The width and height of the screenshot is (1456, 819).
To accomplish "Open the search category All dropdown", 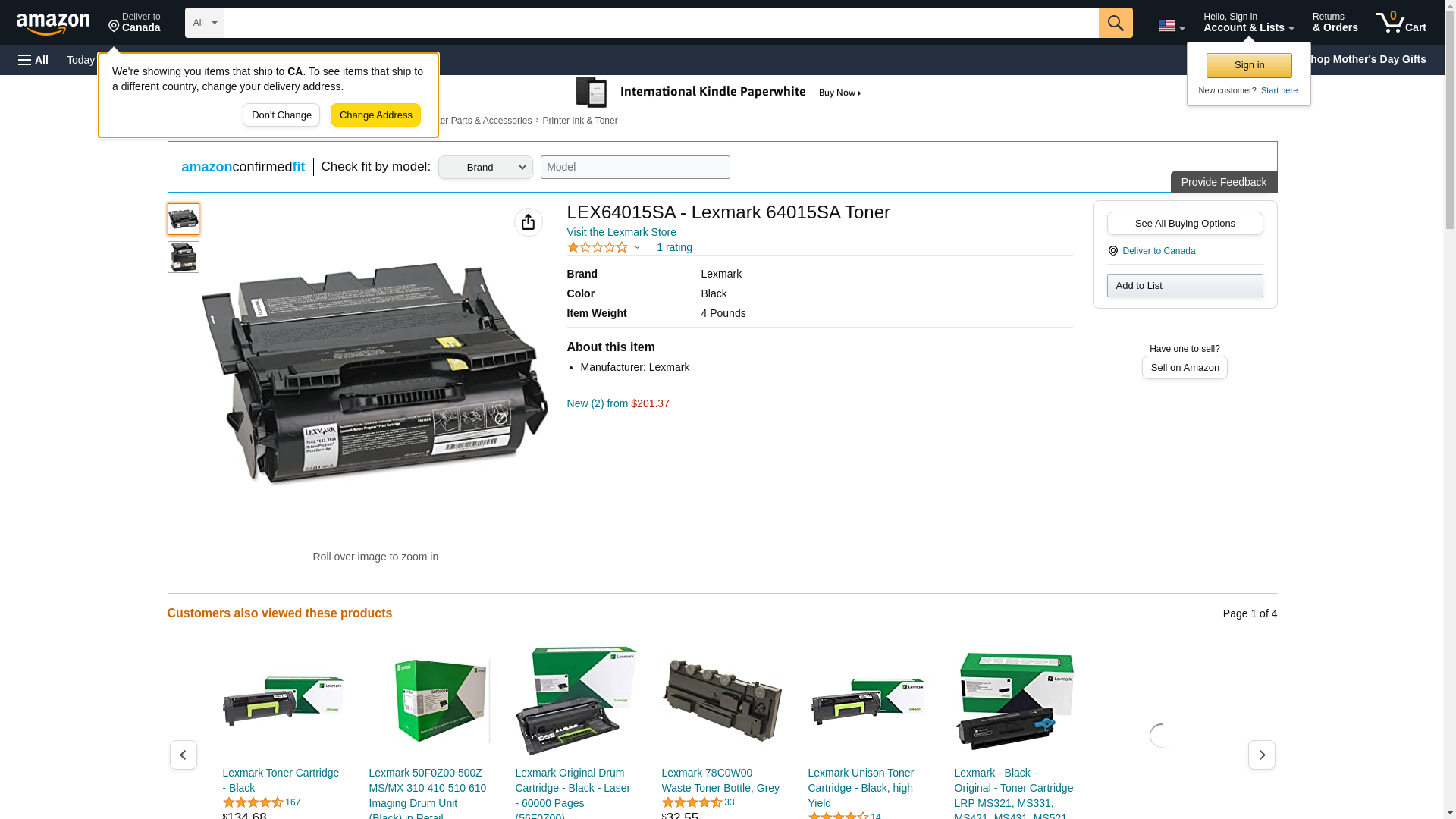I will [x=205, y=23].
